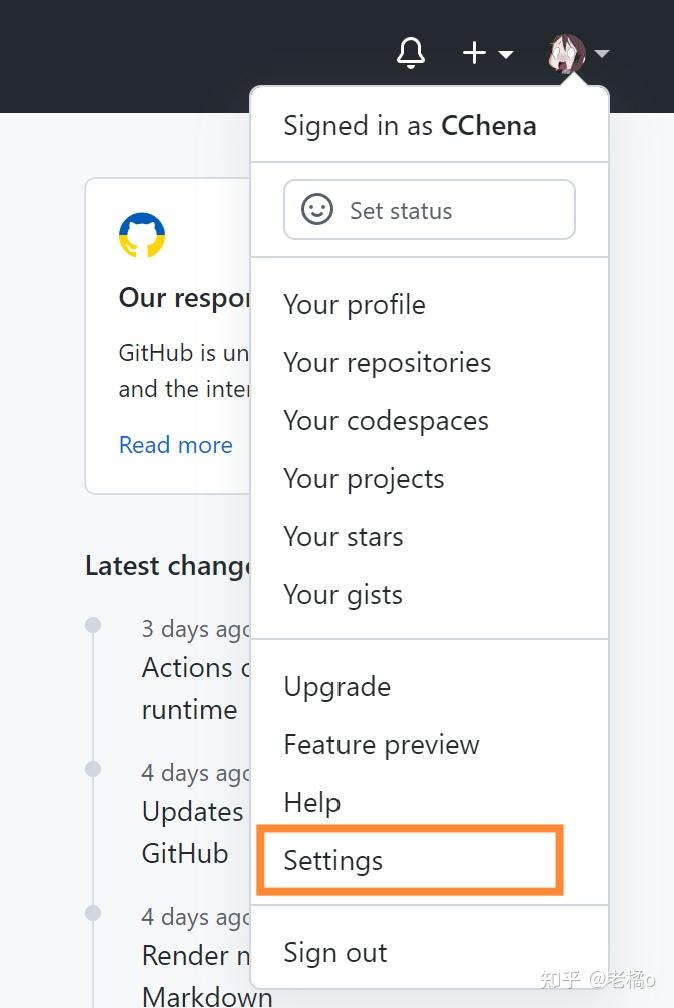Click the plus create-new icon
674x1008 pixels.
[x=474, y=53]
